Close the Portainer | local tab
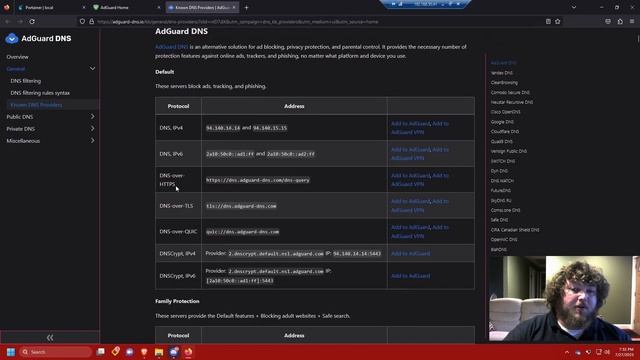 coord(84,7)
